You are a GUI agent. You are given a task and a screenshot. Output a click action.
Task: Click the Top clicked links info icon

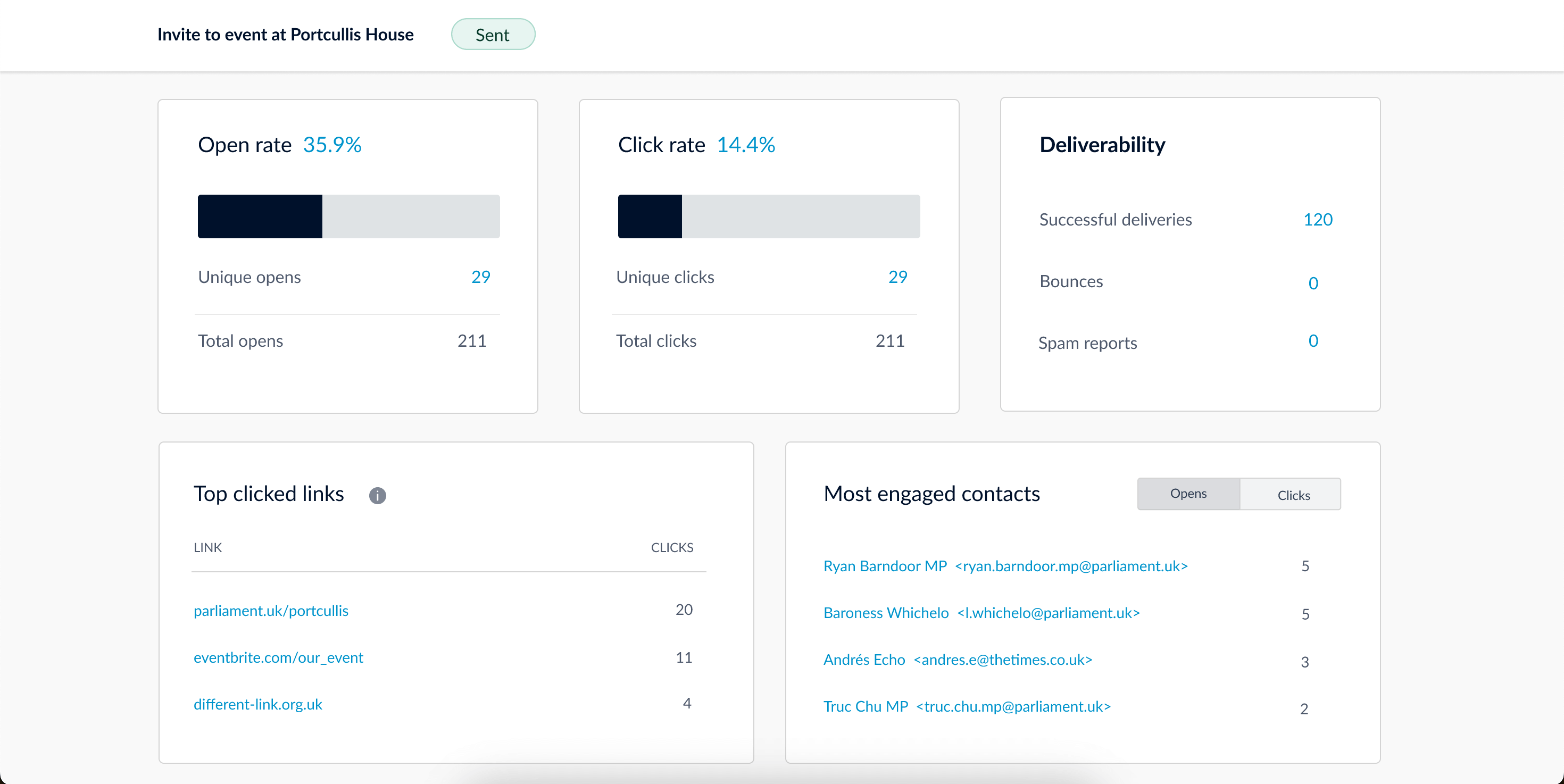click(377, 495)
